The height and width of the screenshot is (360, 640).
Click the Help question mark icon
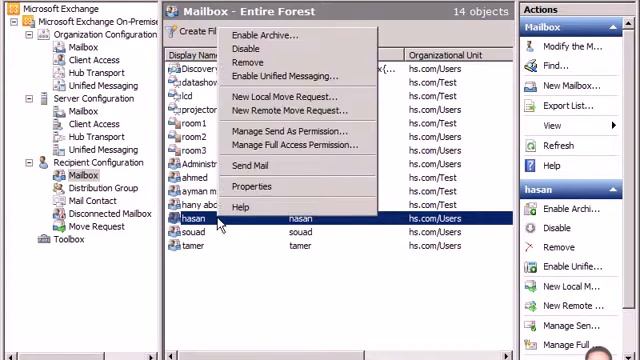pos(530,166)
